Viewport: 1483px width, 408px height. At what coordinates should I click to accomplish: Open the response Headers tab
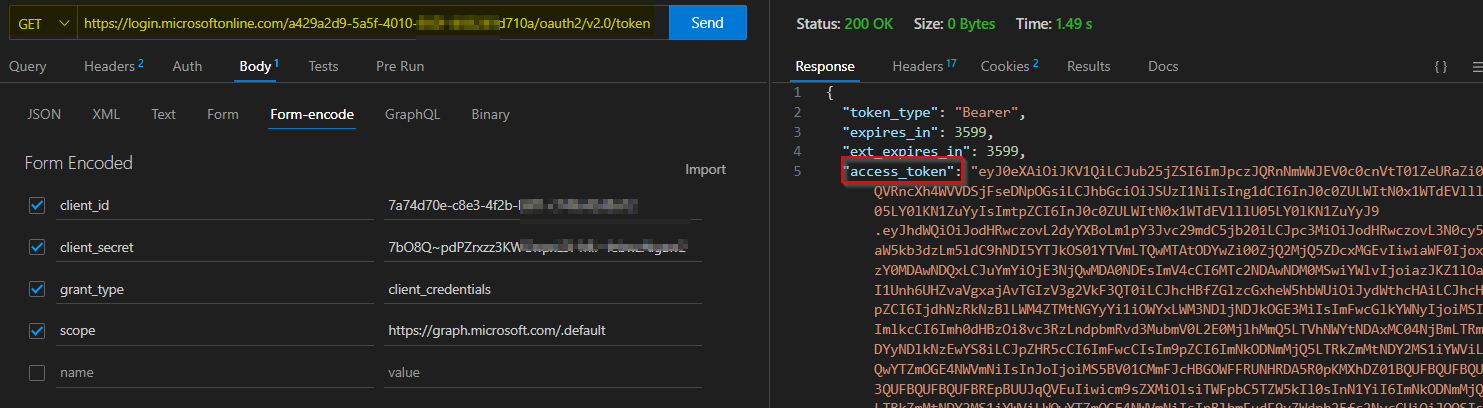(924, 66)
